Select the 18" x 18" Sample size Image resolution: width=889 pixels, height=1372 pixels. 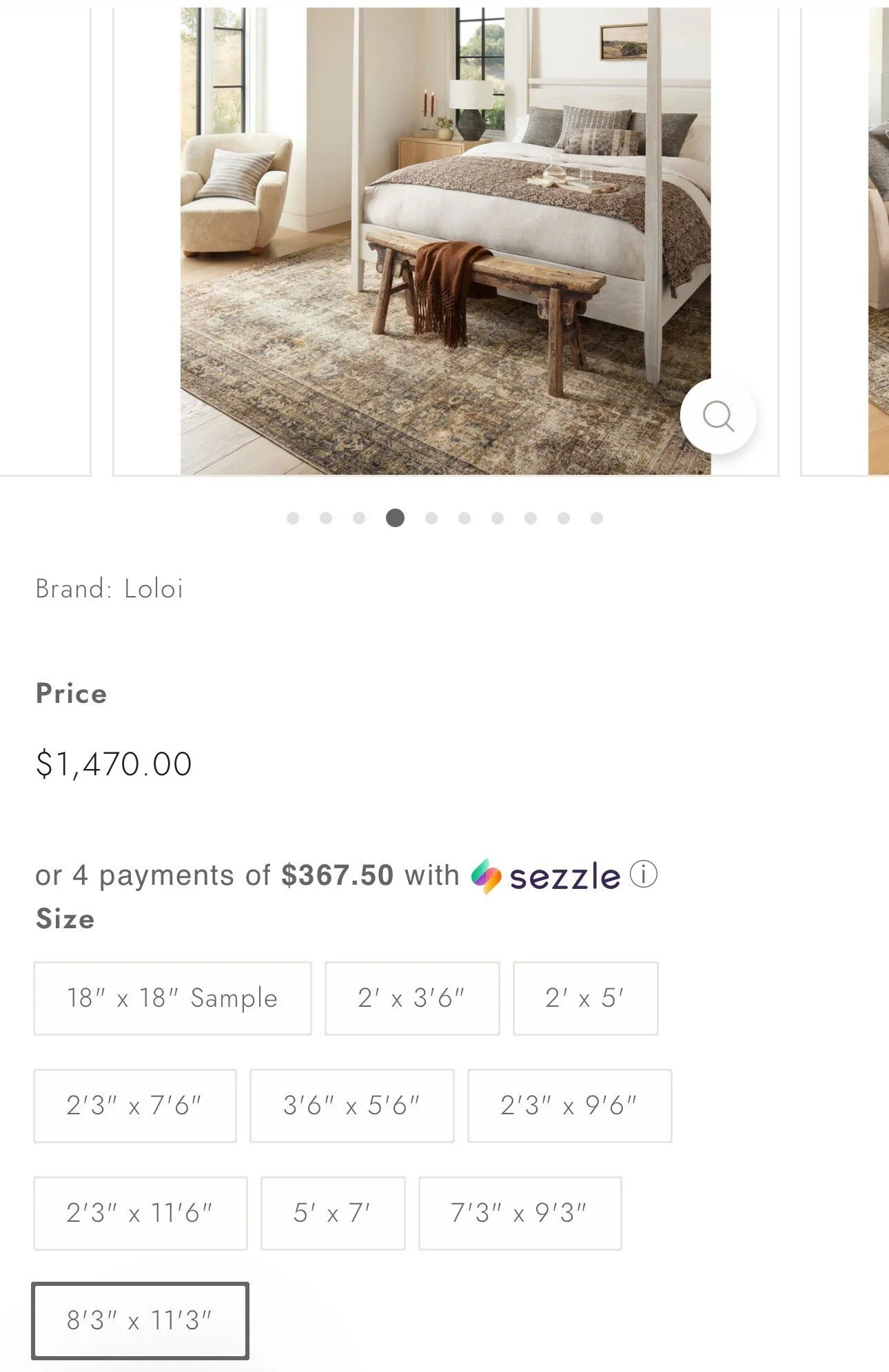pyautogui.click(x=172, y=997)
